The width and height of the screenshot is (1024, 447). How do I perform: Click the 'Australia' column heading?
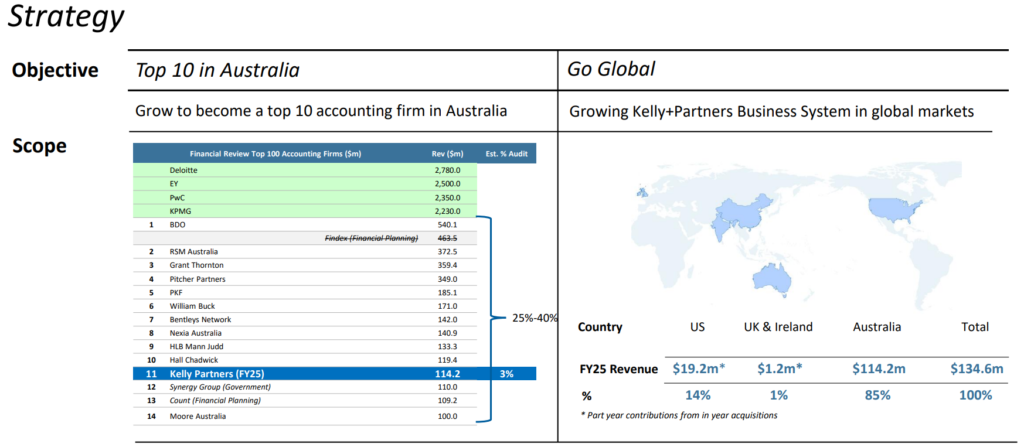[877, 327]
